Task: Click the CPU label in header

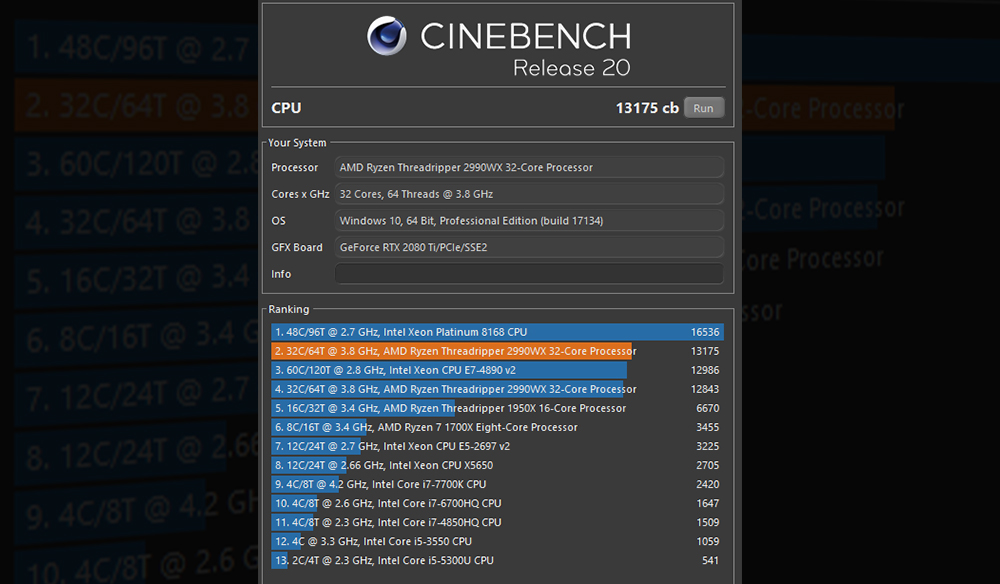Action: [286, 108]
